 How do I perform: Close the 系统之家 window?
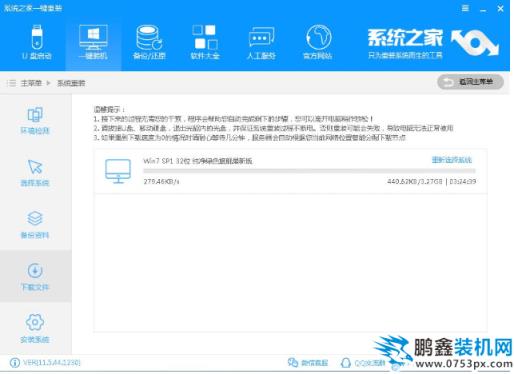click(500, 9)
